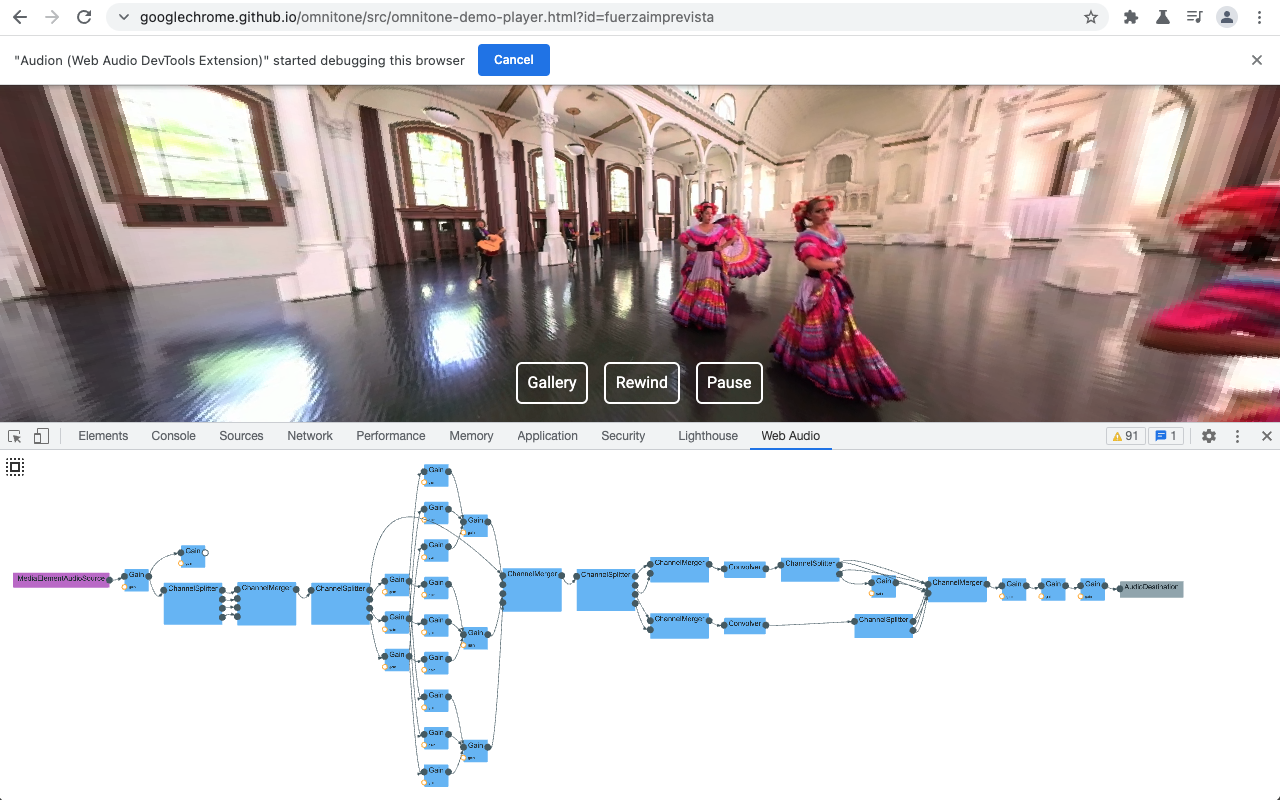Open the DevTools more options menu
This screenshot has width=1280, height=800.
(x=1237, y=436)
